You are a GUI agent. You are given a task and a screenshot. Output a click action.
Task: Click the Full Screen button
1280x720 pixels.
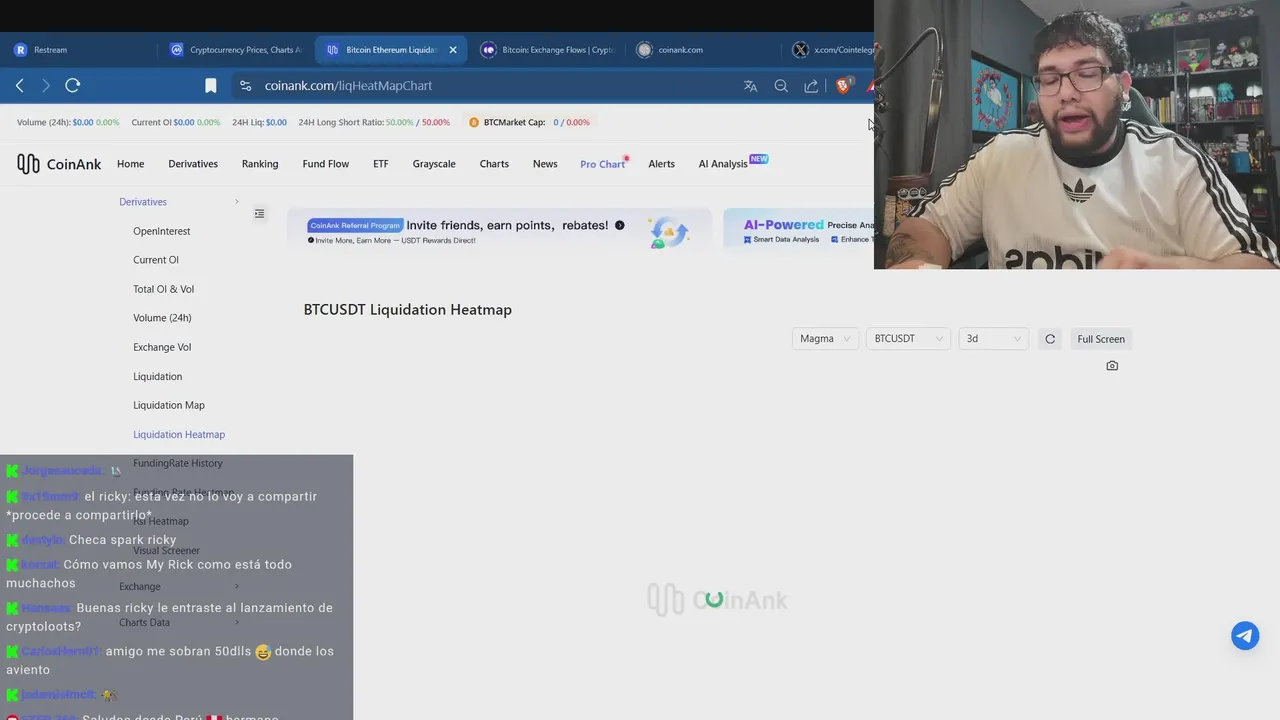point(1101,339)
